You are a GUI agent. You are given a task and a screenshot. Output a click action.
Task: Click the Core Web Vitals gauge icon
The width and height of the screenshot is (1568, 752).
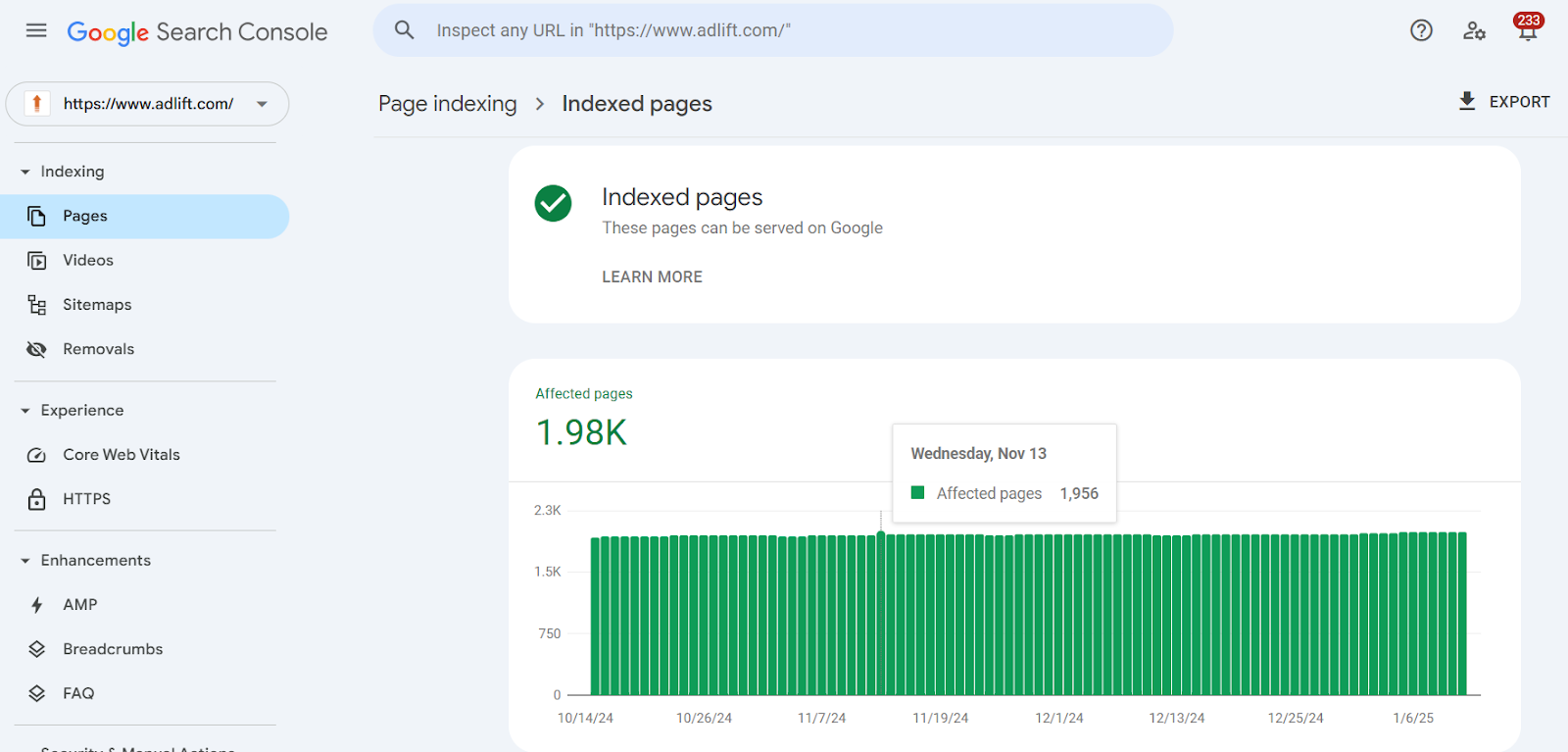(37, 455)
